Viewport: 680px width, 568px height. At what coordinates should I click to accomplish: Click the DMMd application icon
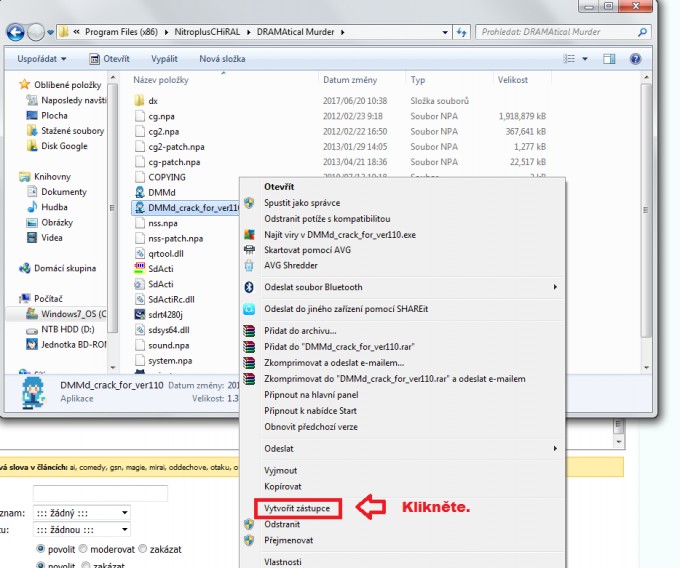pos(139,192)
